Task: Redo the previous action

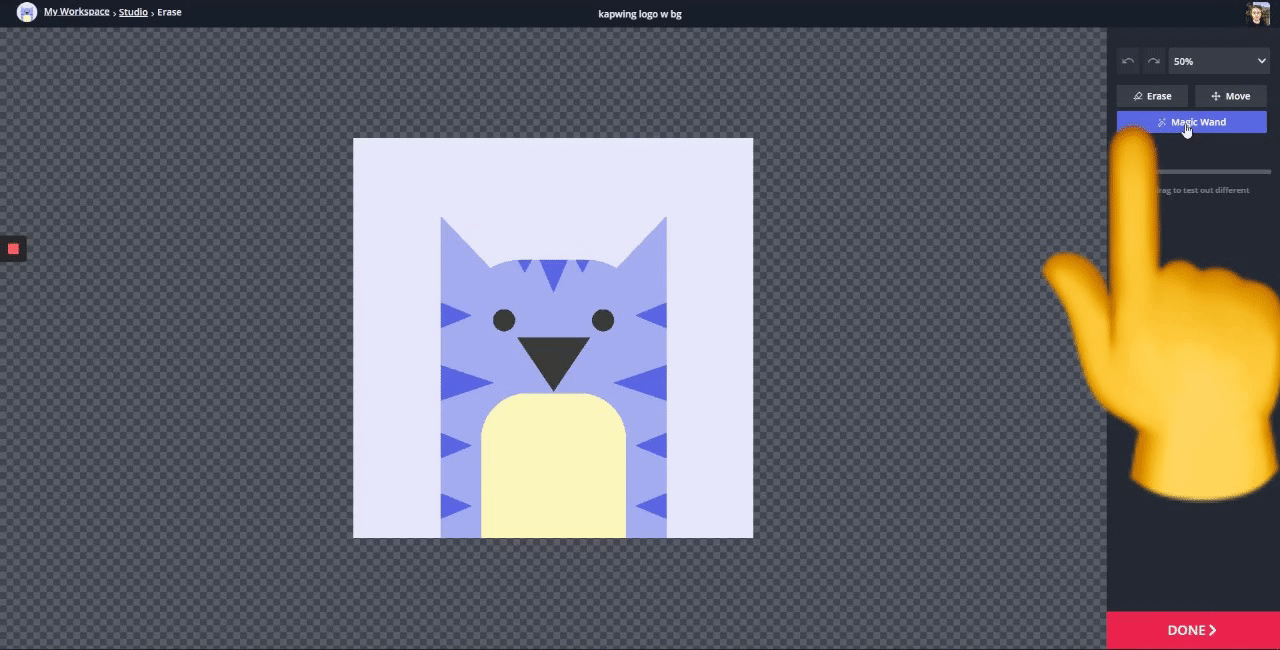Action: (1154, 61)
